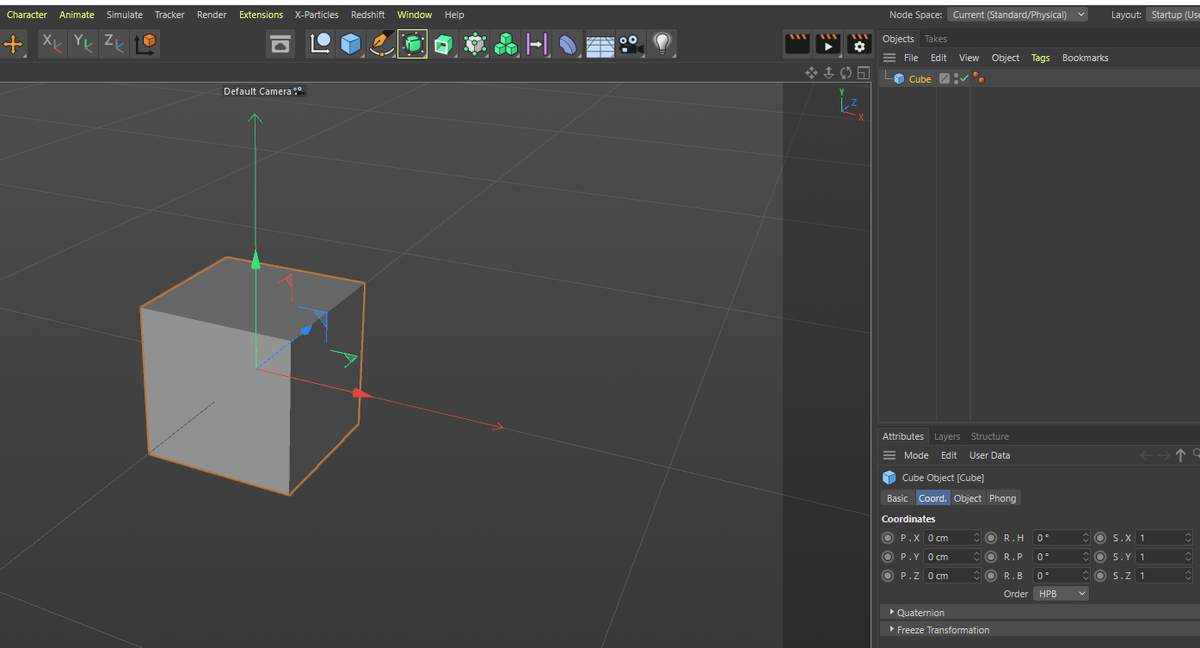
Task: Click viewport pan navigation icon
Action: tap(812, 73)
